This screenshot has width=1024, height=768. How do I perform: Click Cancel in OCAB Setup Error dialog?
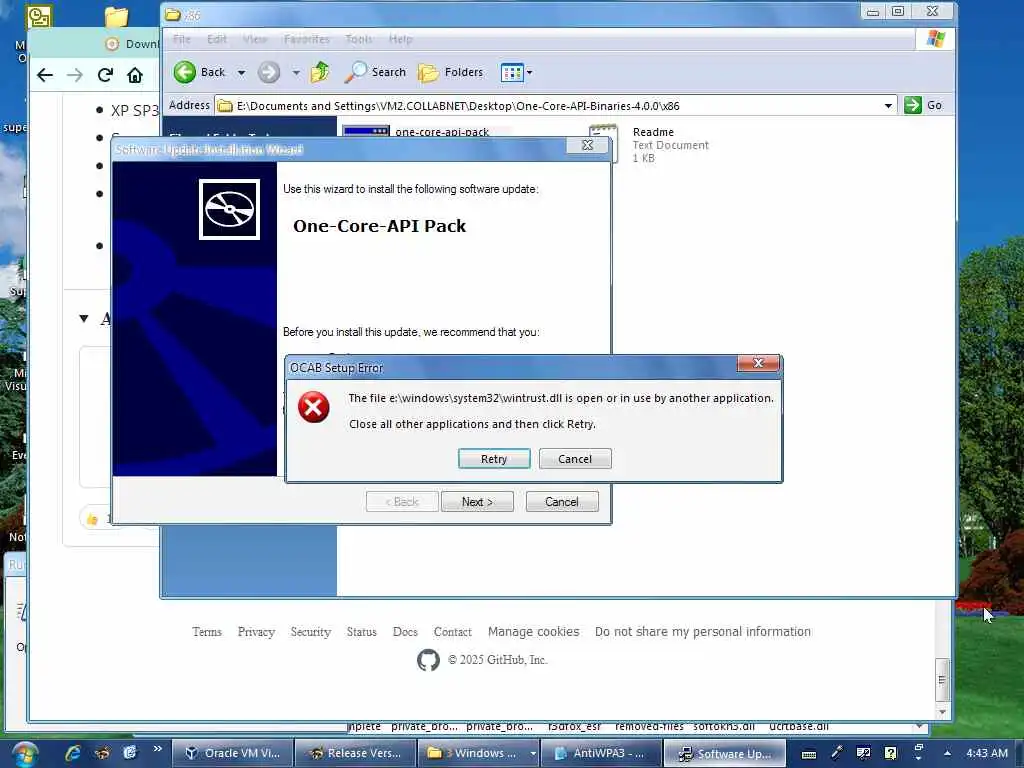pos(575,458)
